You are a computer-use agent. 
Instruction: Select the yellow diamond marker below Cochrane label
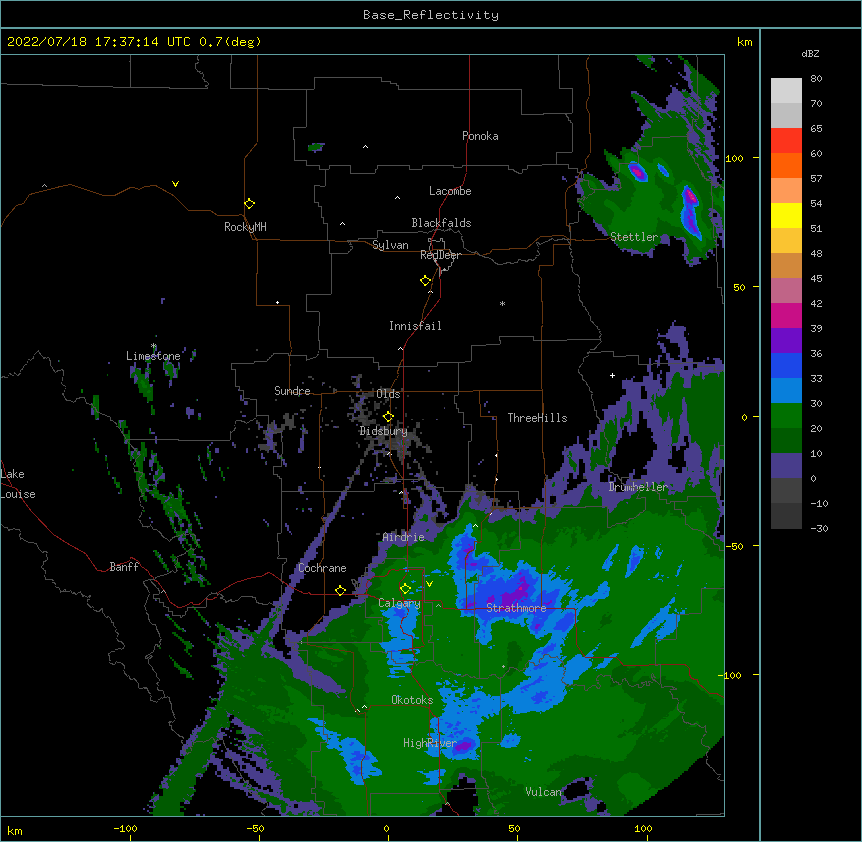340,590
